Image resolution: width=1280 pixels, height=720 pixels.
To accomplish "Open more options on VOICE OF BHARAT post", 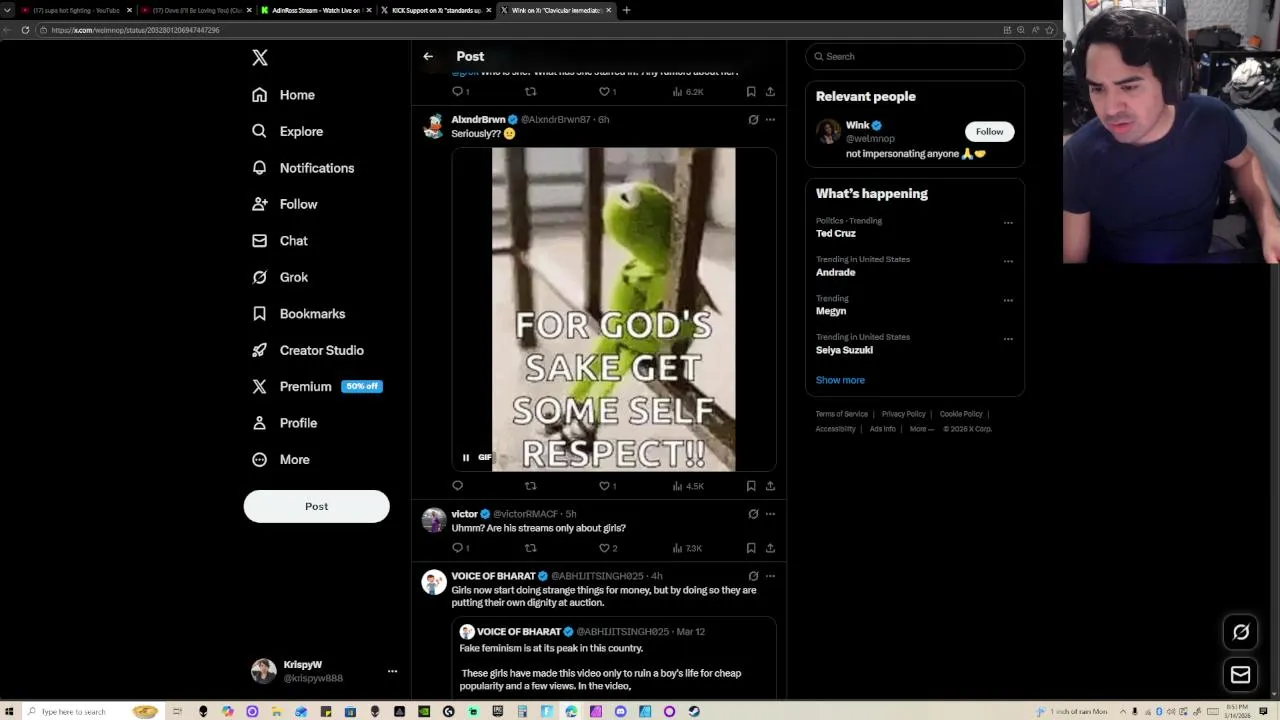I will click(770, 576).
